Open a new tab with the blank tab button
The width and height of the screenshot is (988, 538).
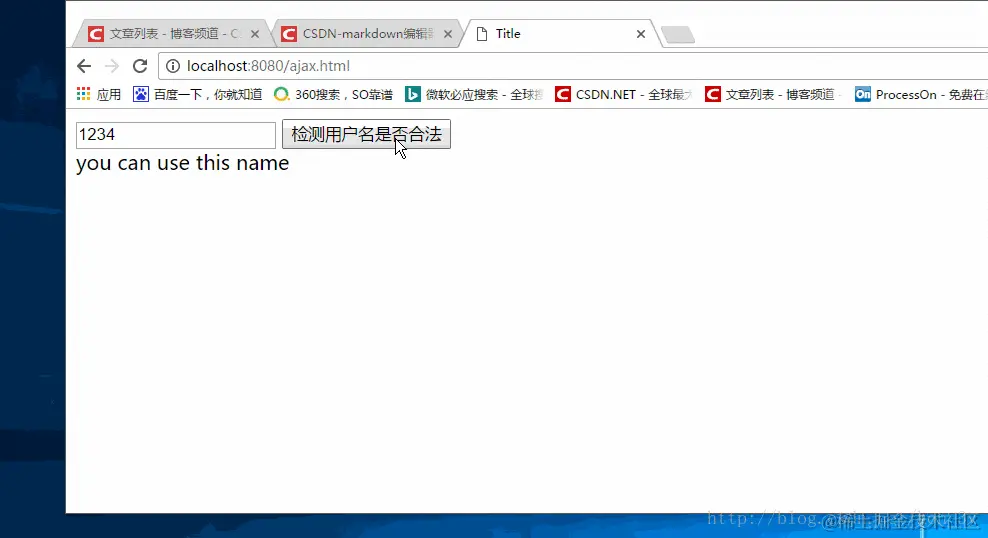coord(679,35)
